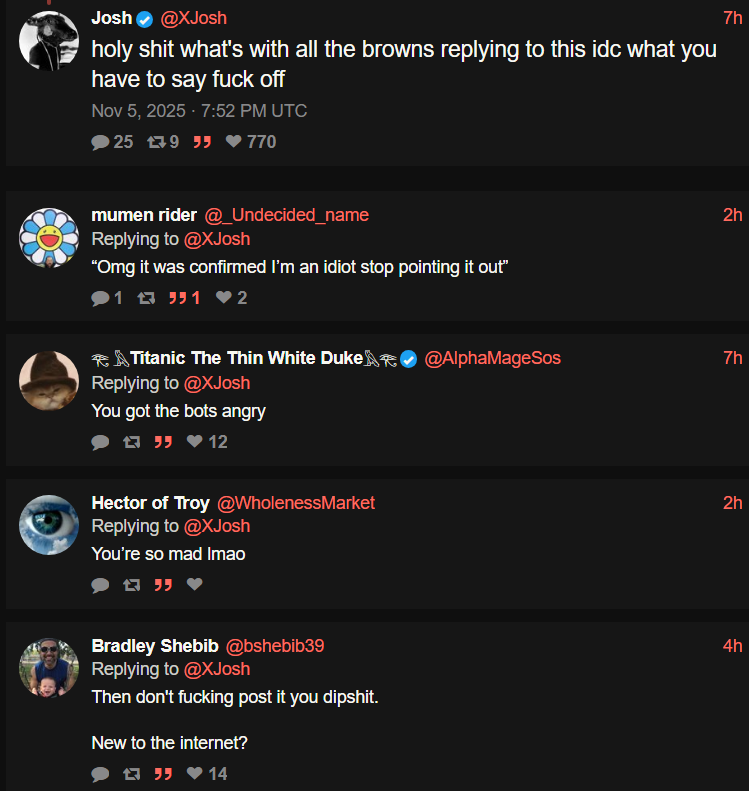Click the 4h timestamp on Bradley's reply
Viewport: 749px width, 791px height.
[732, 646]
